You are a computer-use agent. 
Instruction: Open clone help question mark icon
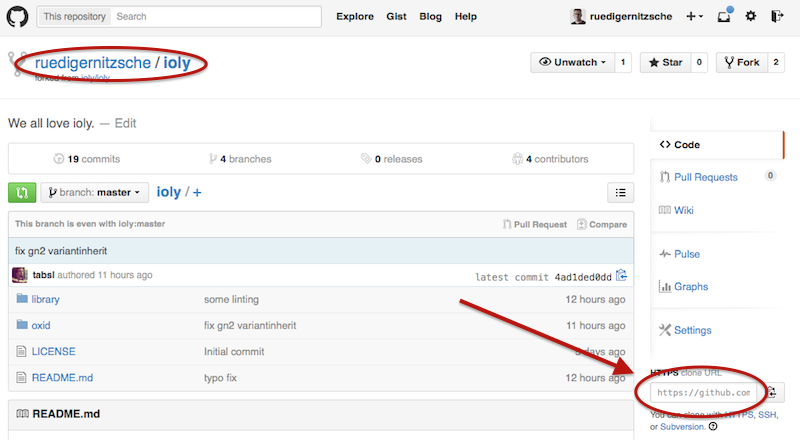click(713, 426)
